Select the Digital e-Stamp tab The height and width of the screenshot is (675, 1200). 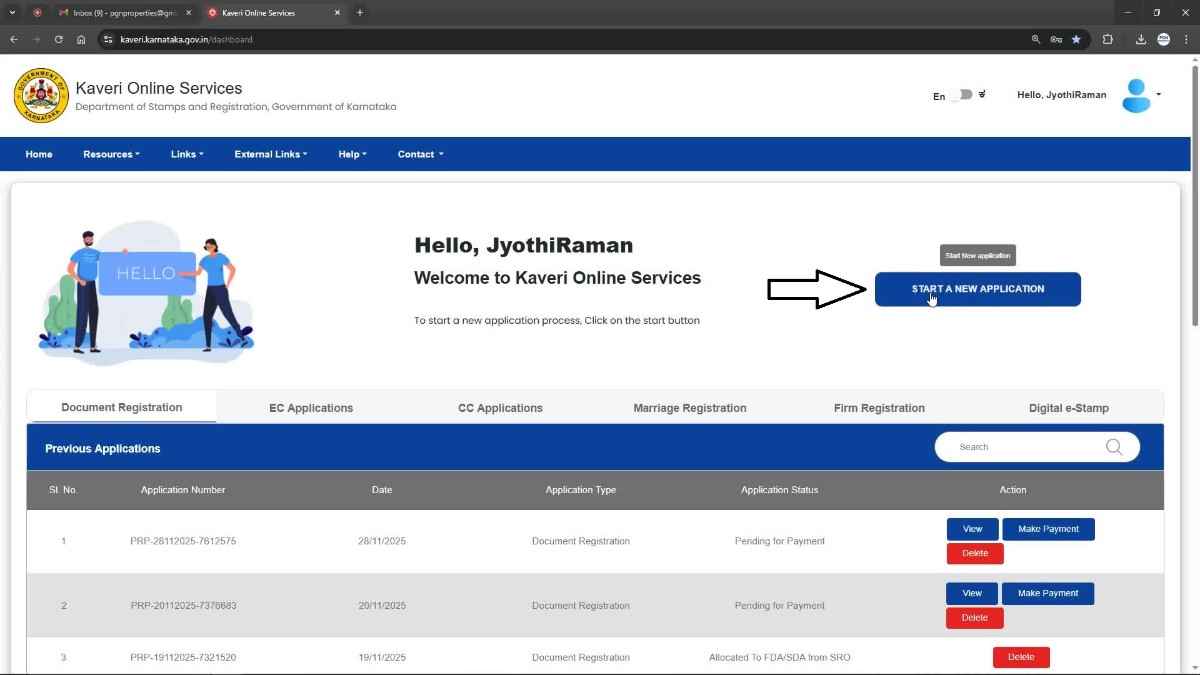[1068, 408]
